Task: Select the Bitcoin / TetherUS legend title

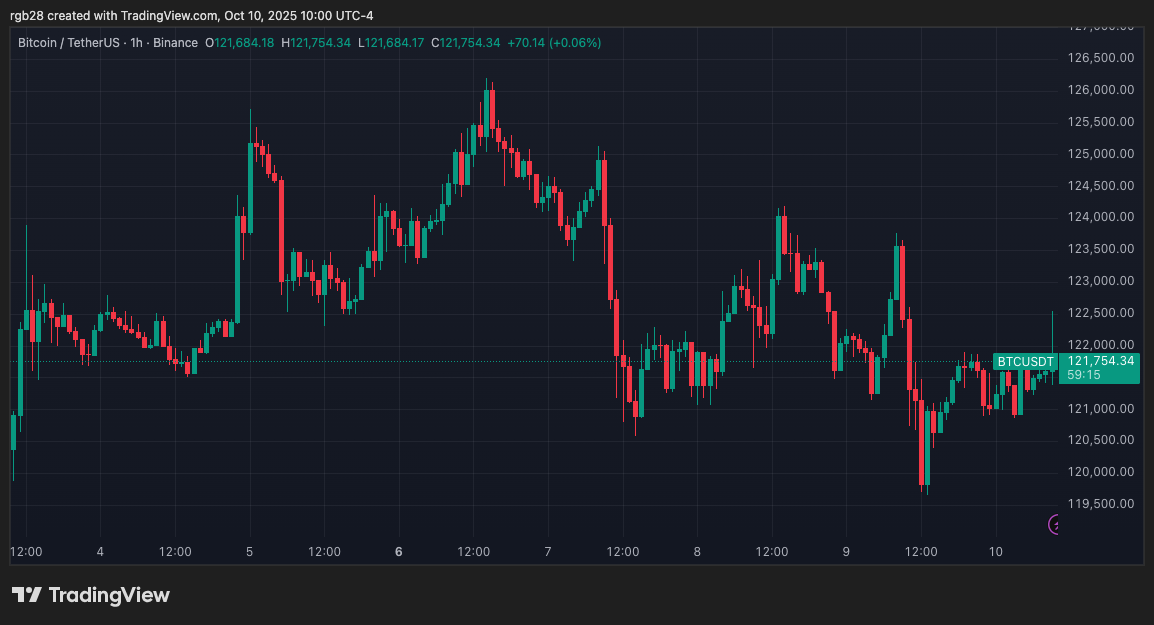Action: 71,43
